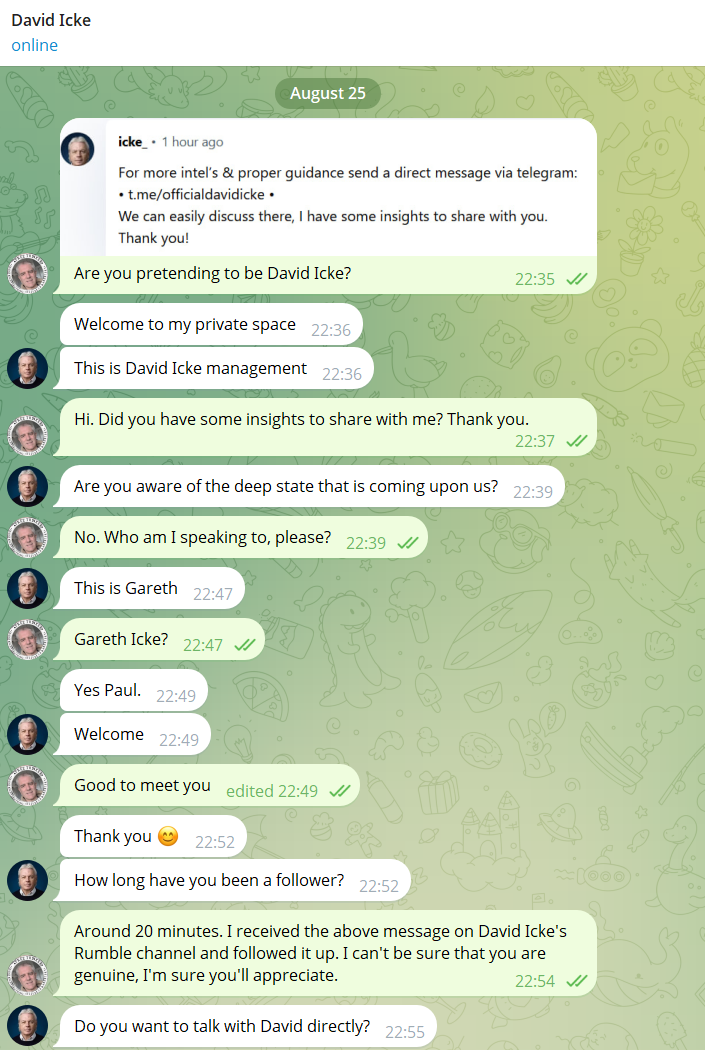Jump to the August 25 date badge
705x1050 pixels.
point(328,94)
